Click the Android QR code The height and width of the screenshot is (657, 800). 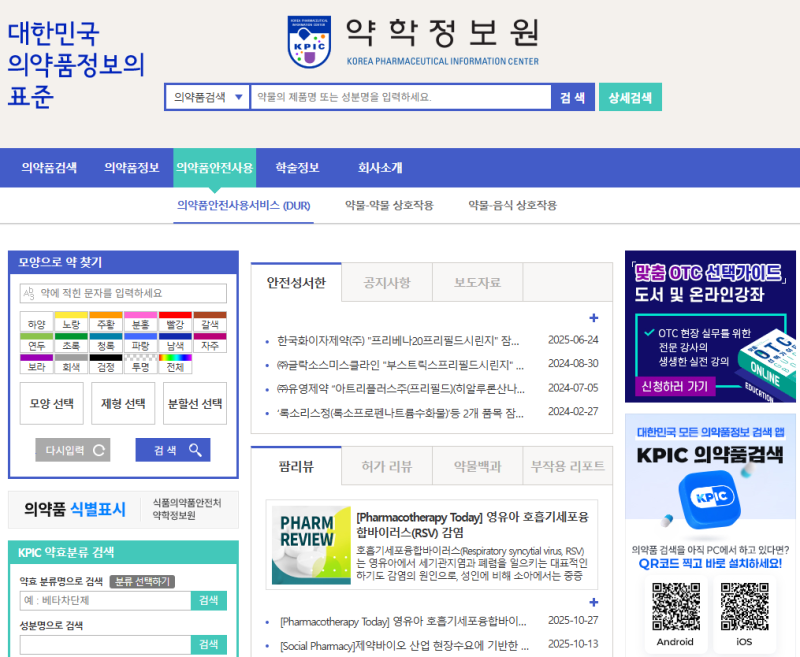(676, 608)
